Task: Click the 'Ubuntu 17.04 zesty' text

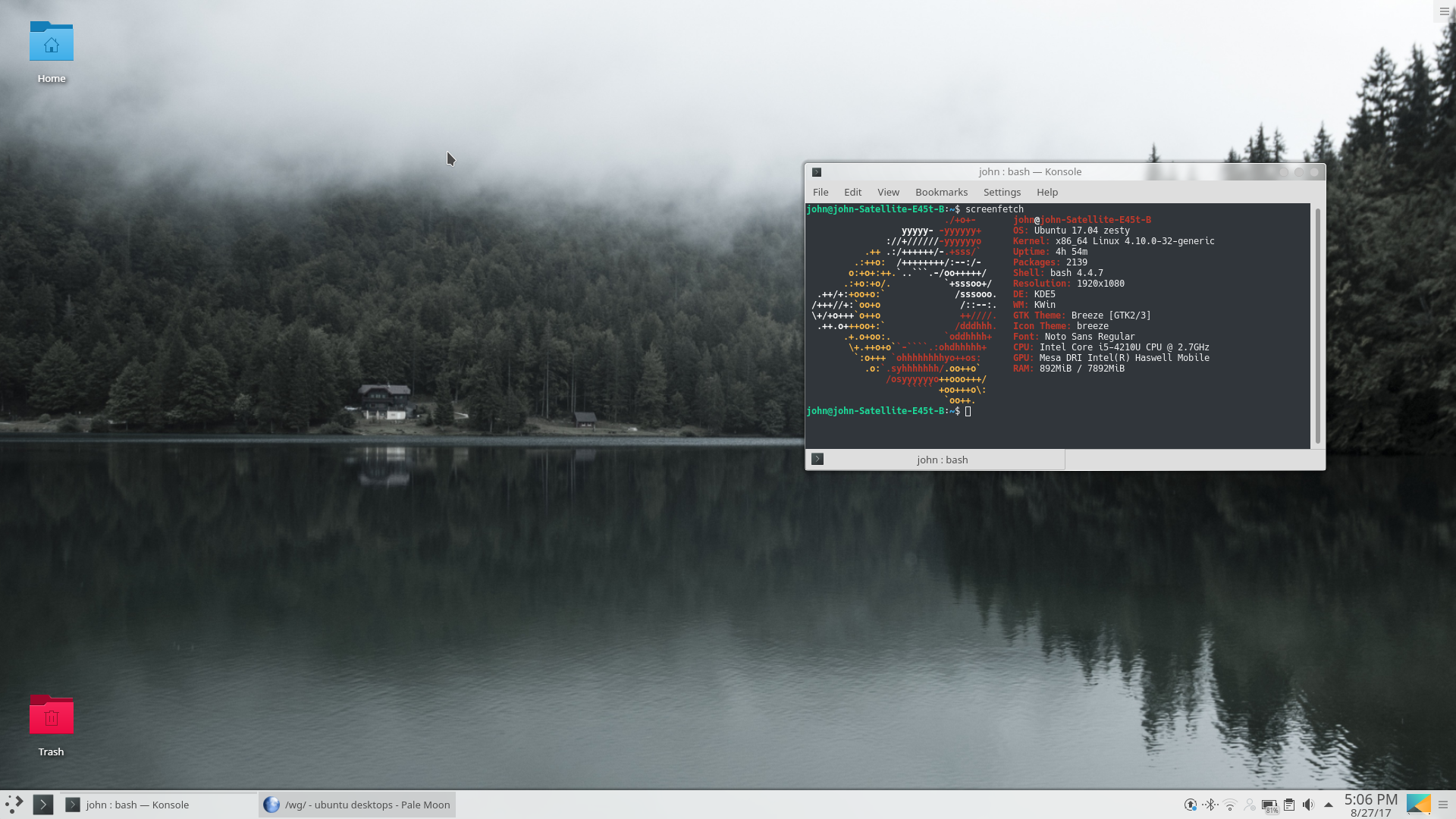Action: click(x=1081, y=231)
